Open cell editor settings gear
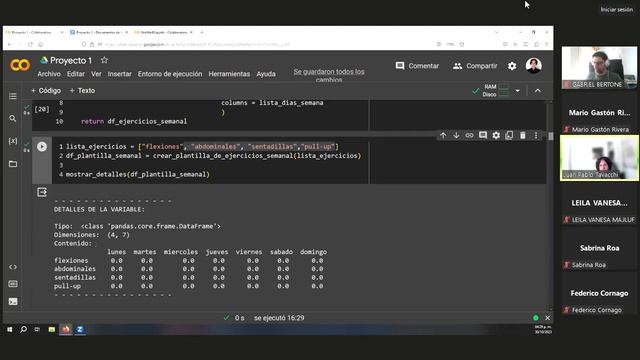Viewport: 640px width, 360px height. (x=496, y=135)
